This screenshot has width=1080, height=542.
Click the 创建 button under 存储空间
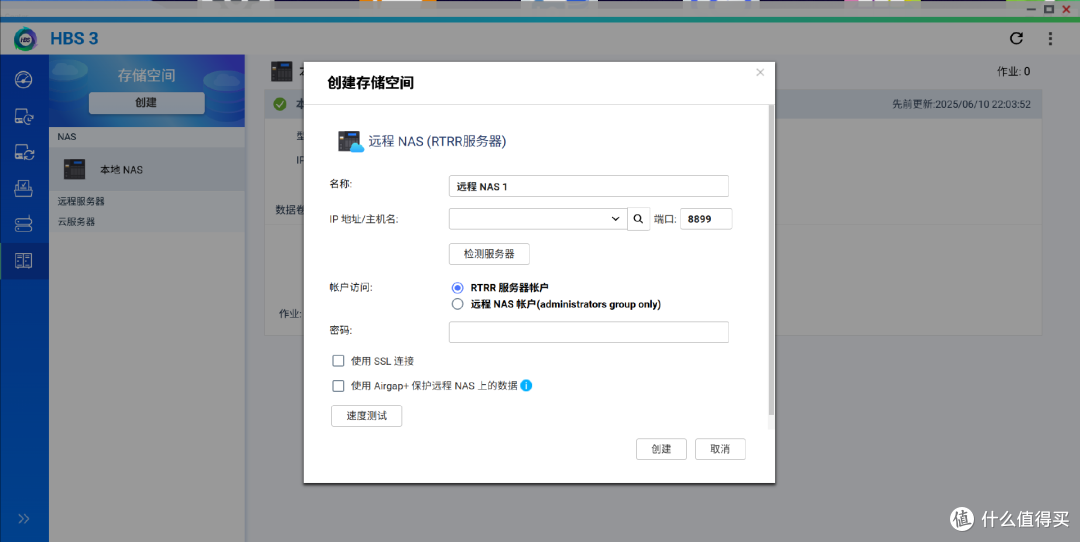click(x=147, y=103)
